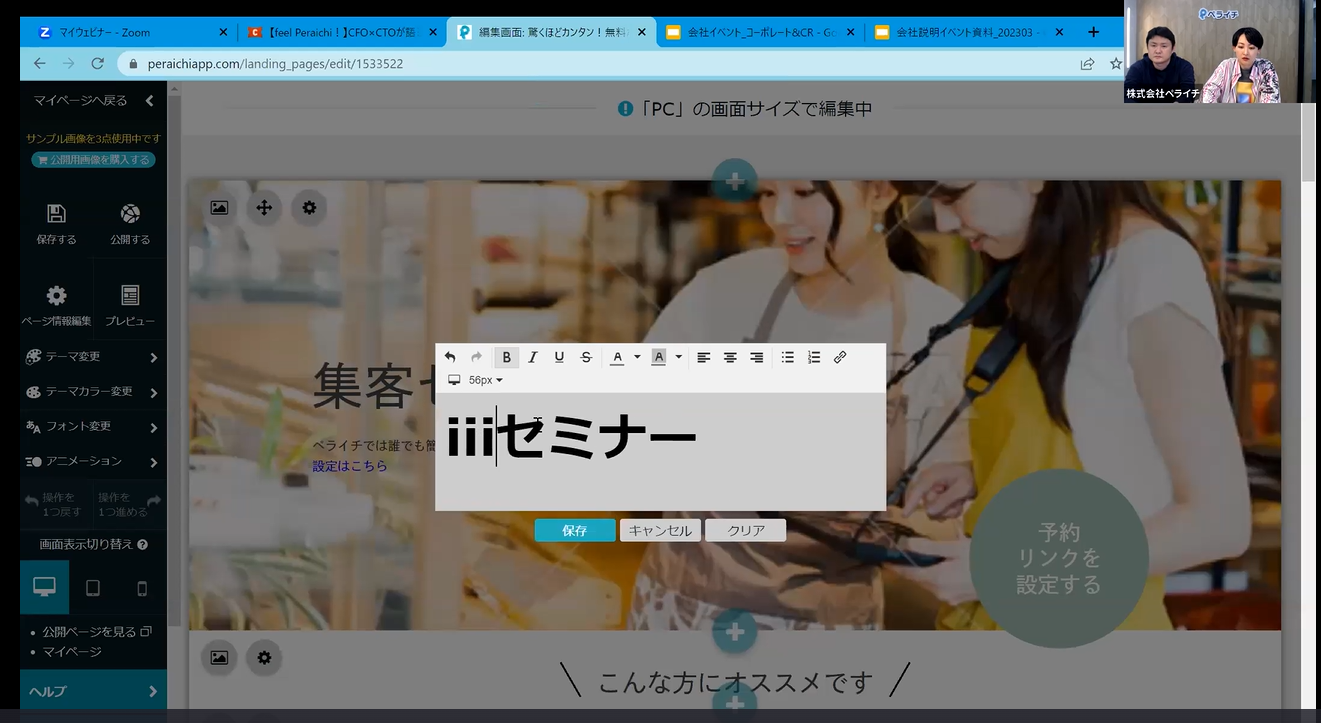The height and width of the screenshot is (723, 1321).
Task: Toggle underline formatting in text toolbar
Action: coord(559,357)
